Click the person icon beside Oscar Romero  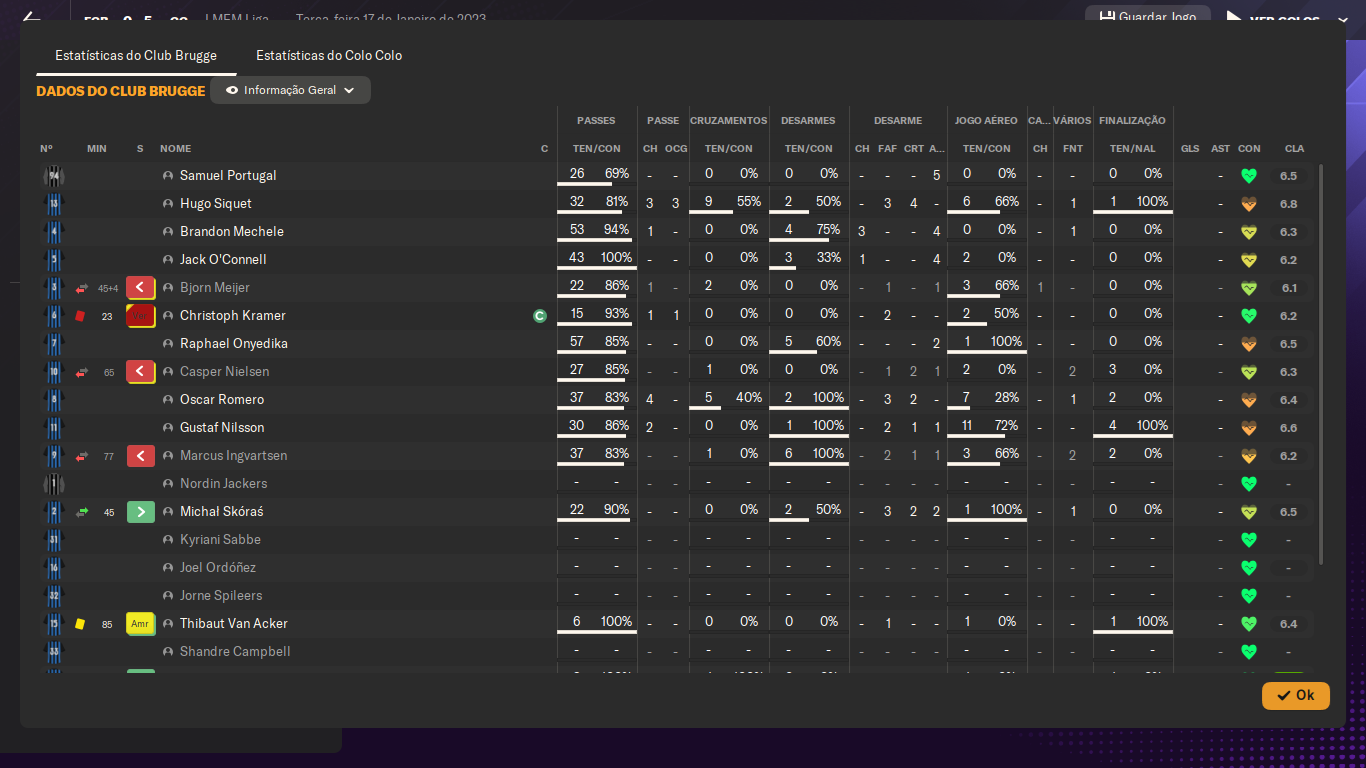click(168, 400)
